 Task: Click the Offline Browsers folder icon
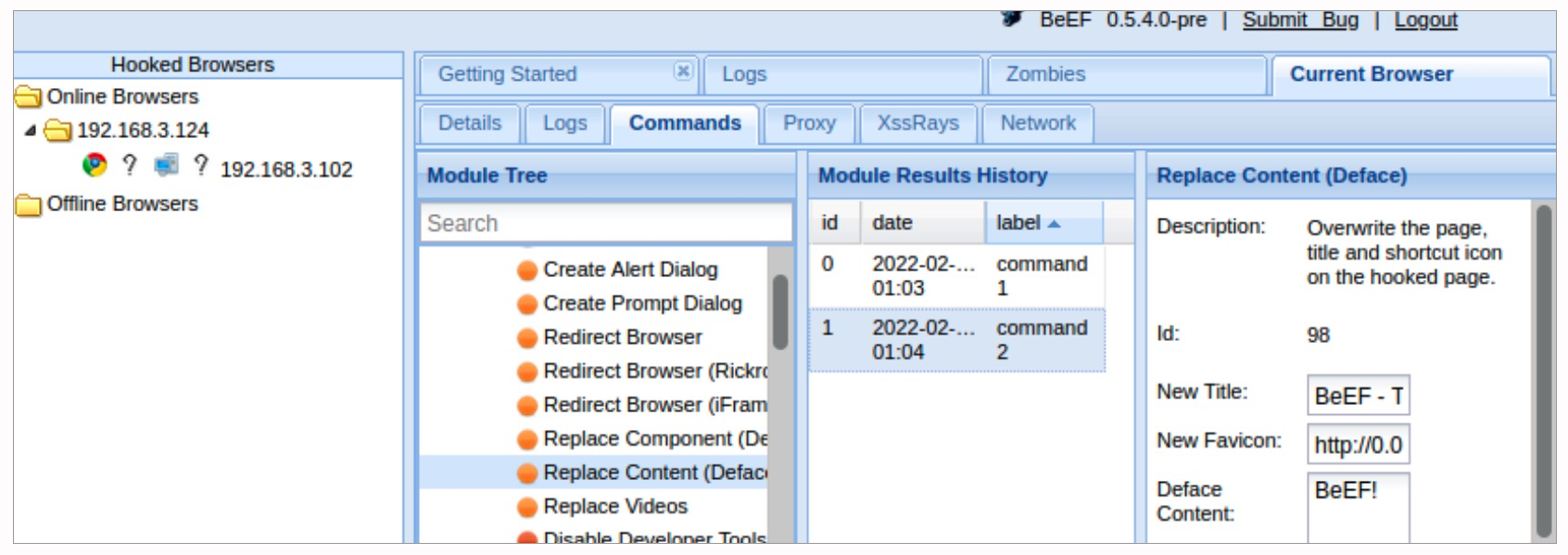[x=29, y=205]
